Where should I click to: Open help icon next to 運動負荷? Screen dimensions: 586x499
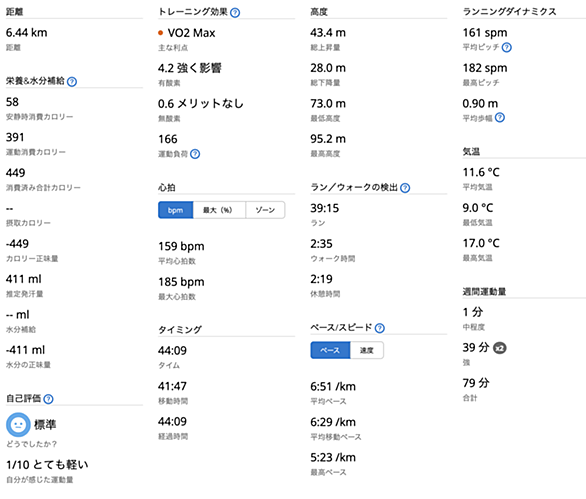tap(195, 154)
